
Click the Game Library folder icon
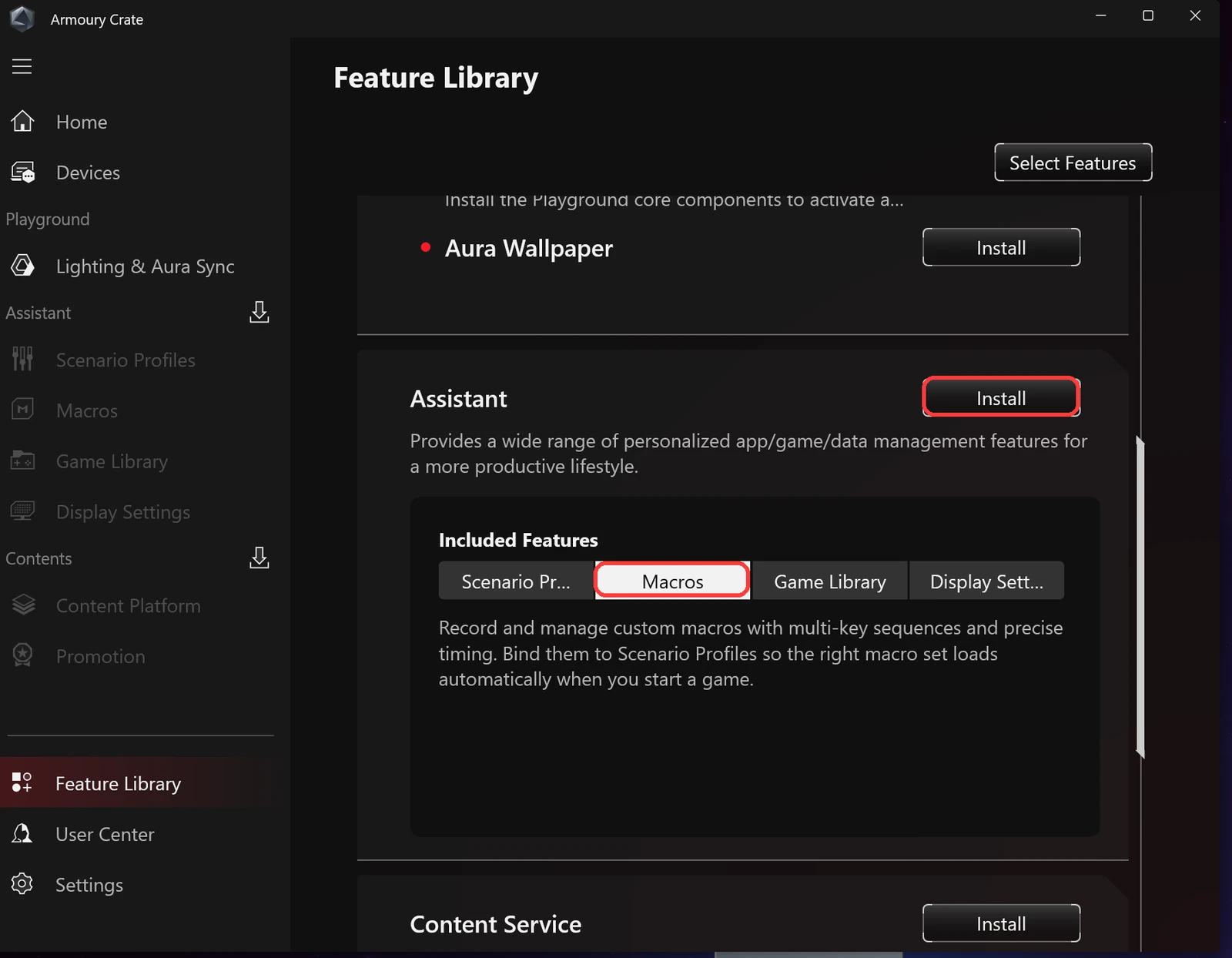pyautogui.click(x=22, y=461)
